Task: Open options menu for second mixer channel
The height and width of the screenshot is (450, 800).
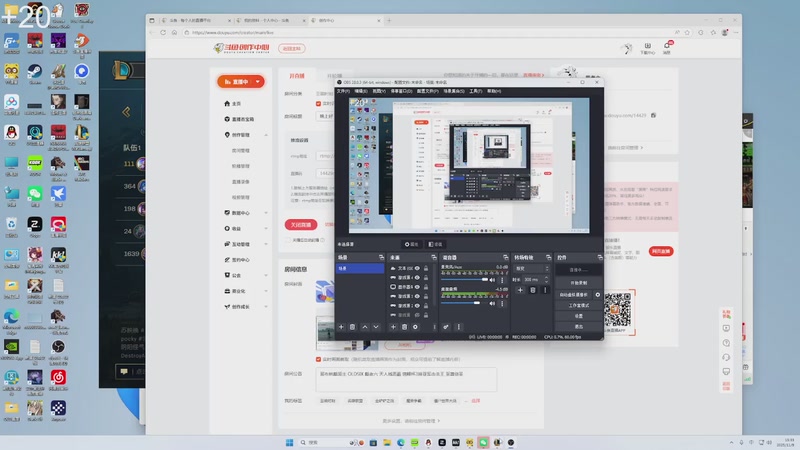Action: [502, 303]
